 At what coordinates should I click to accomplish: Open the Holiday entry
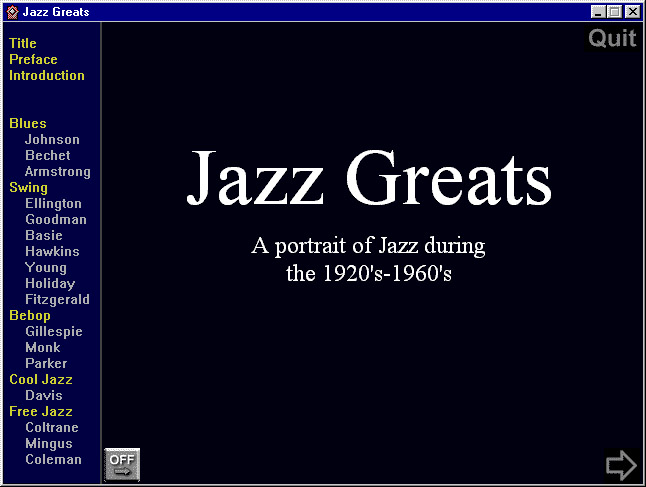[50, 283]
